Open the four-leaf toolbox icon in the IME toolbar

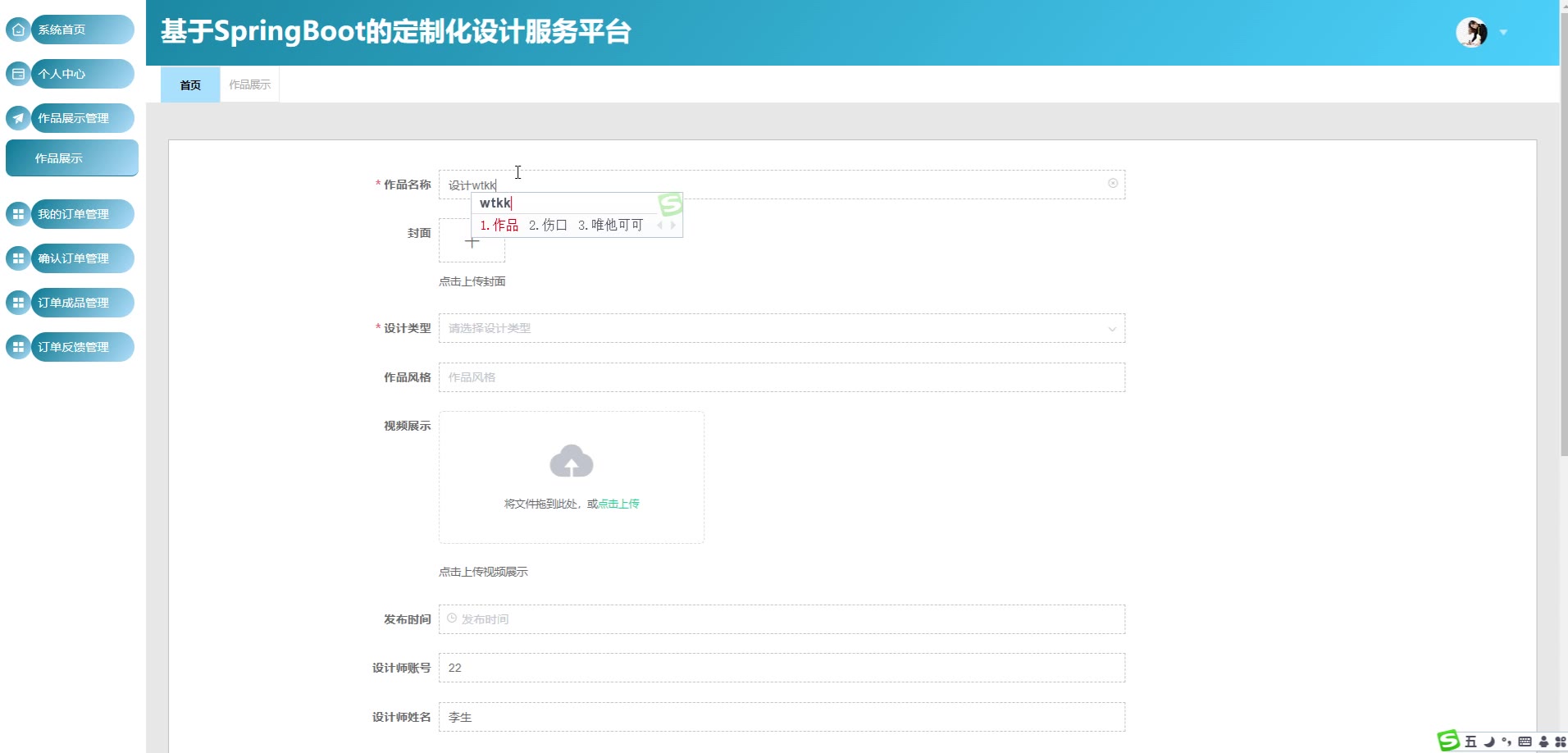[1560, 742]
